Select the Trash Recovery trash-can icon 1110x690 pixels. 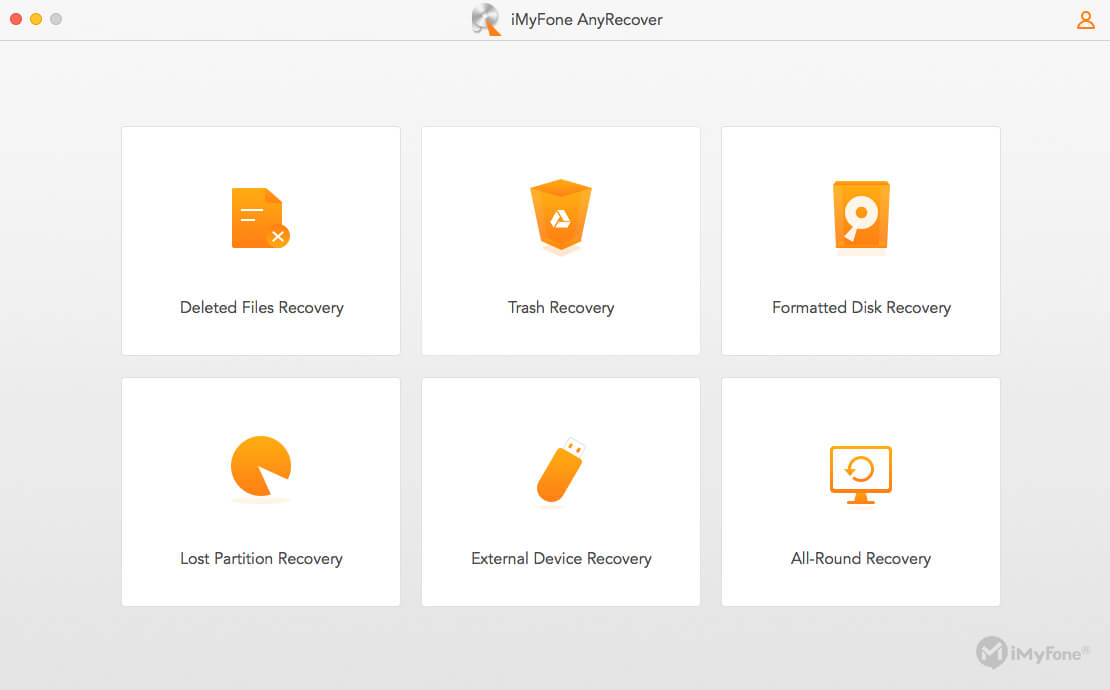pos(560,216)
